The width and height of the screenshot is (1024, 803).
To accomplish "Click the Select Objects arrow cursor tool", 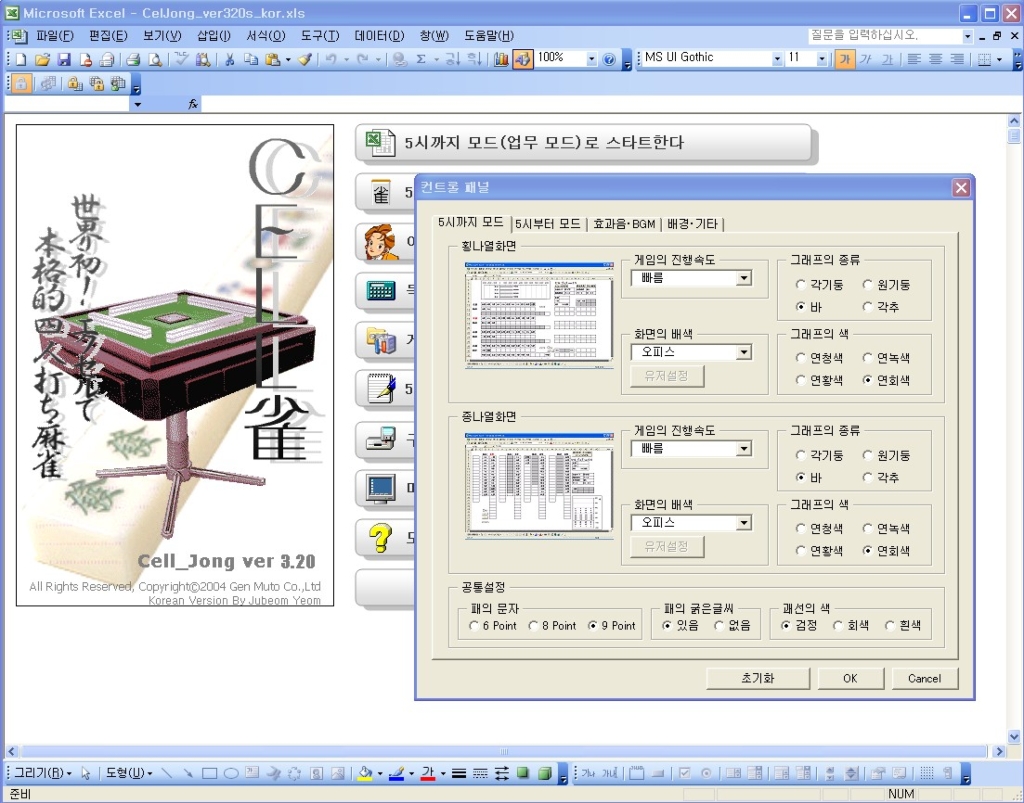I will point(86,774).
